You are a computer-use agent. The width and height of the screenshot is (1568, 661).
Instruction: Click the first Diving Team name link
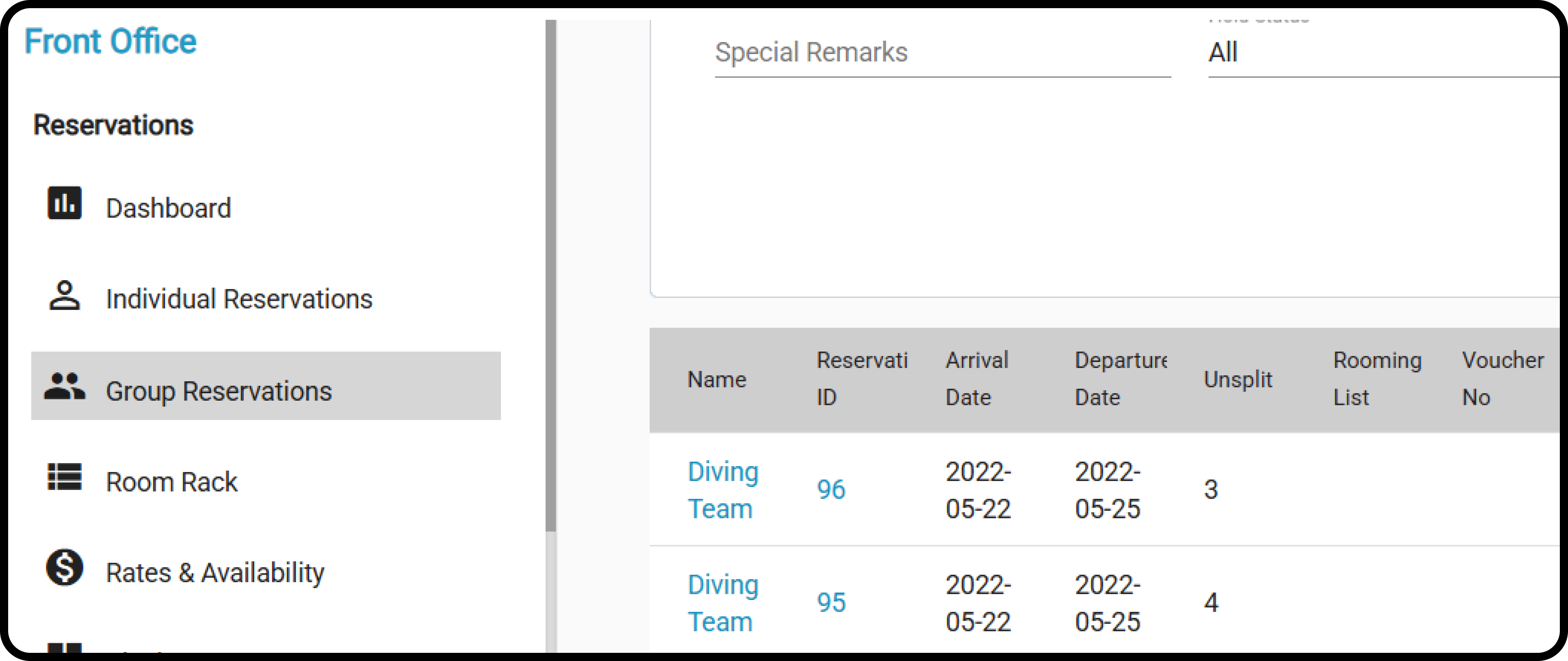[723, 490]
